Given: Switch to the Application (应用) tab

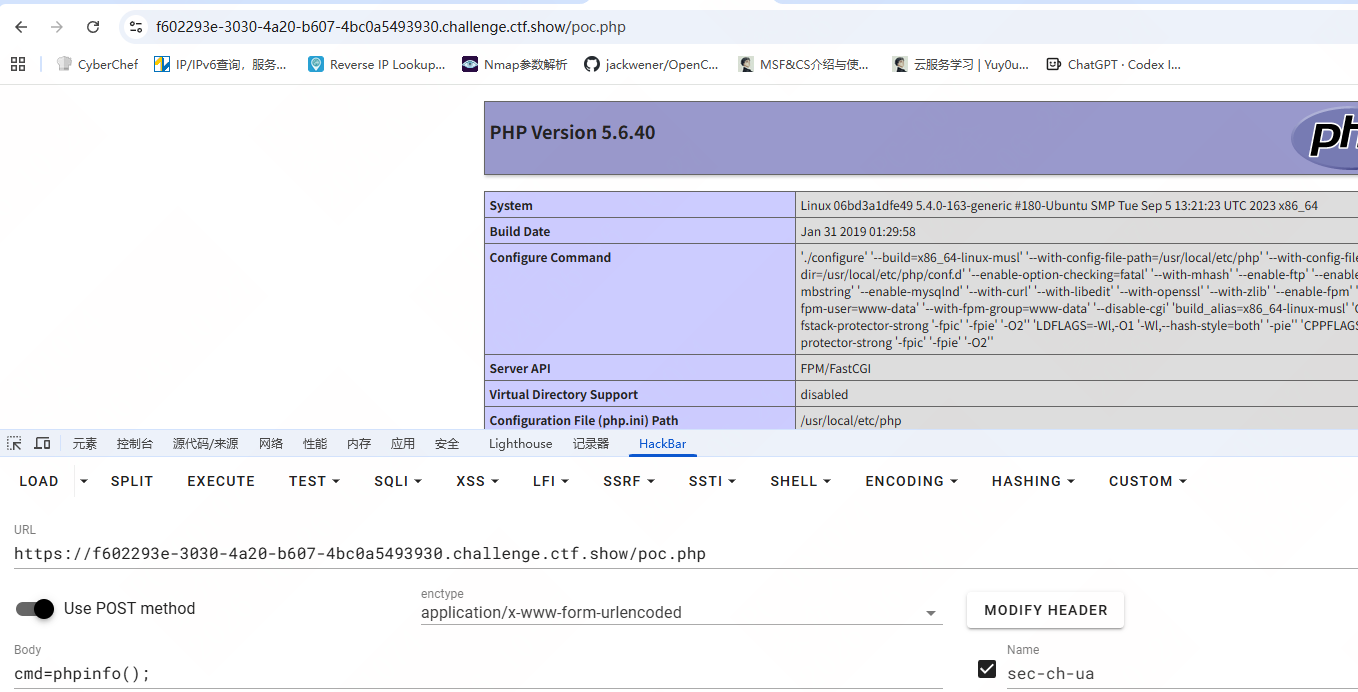Looking at the screenshot, I should tap(403, 444).
